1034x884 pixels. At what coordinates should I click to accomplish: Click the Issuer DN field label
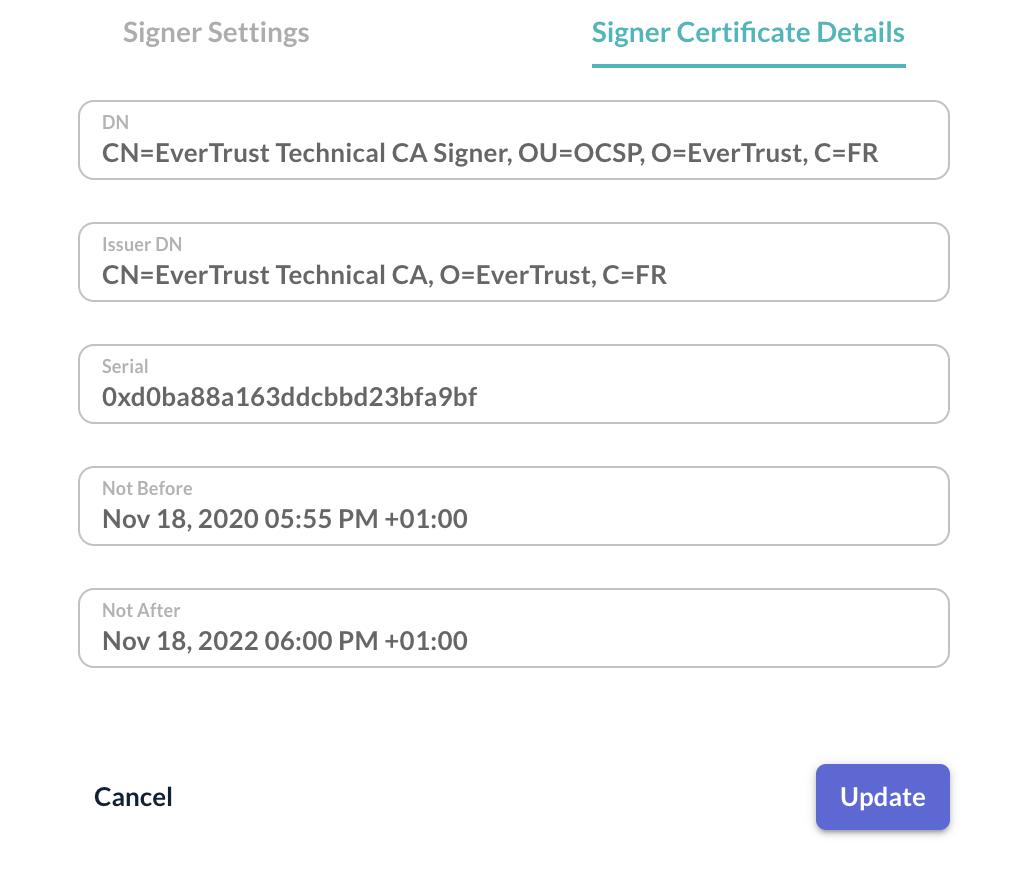tap(141, 243)
